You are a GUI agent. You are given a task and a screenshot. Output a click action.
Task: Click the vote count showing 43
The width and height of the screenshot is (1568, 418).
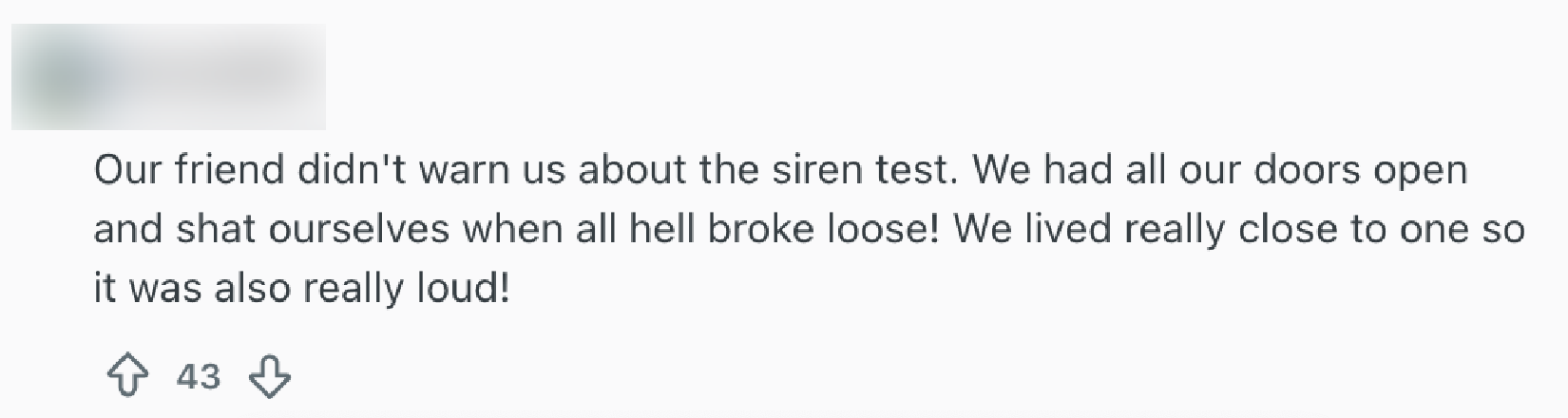pos(199,377)
